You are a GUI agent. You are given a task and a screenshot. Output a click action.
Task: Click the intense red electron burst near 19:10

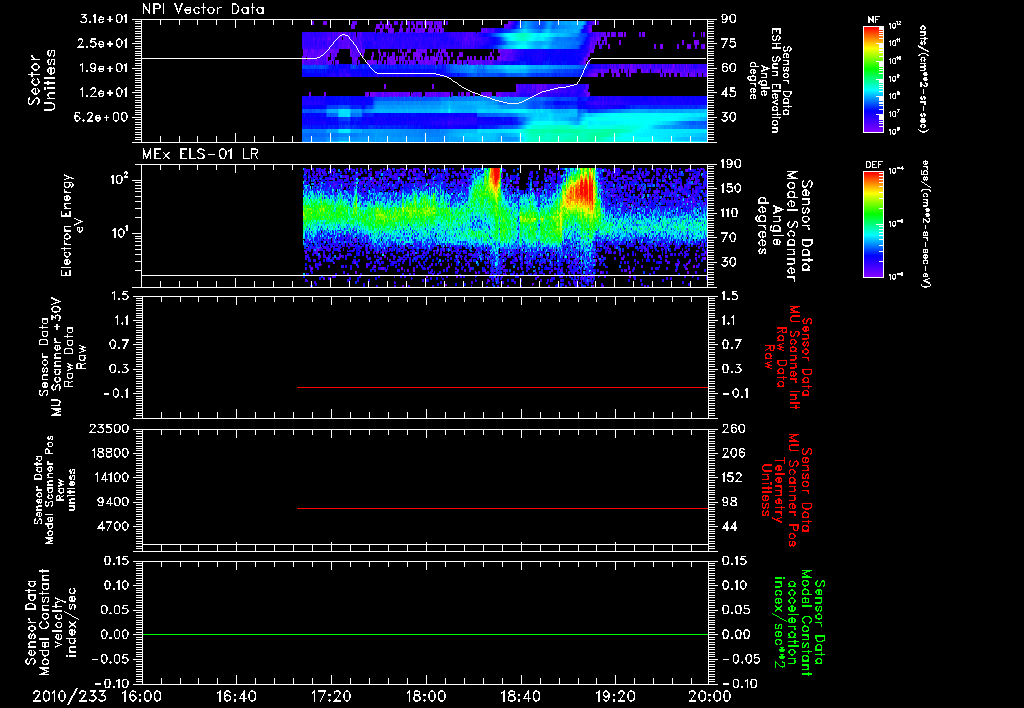[581, 191]
